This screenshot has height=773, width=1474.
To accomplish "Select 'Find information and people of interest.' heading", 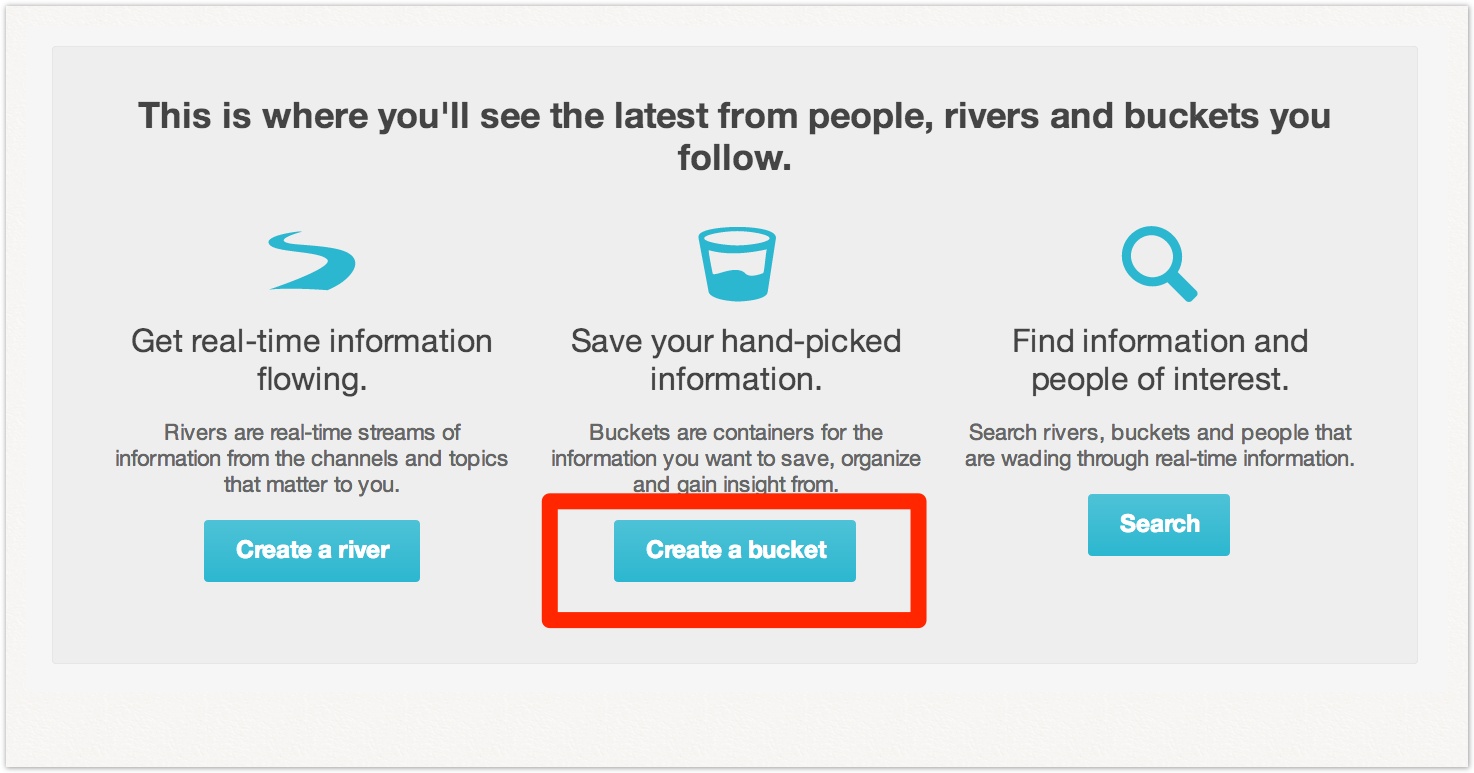I will tap(1160, 360).
